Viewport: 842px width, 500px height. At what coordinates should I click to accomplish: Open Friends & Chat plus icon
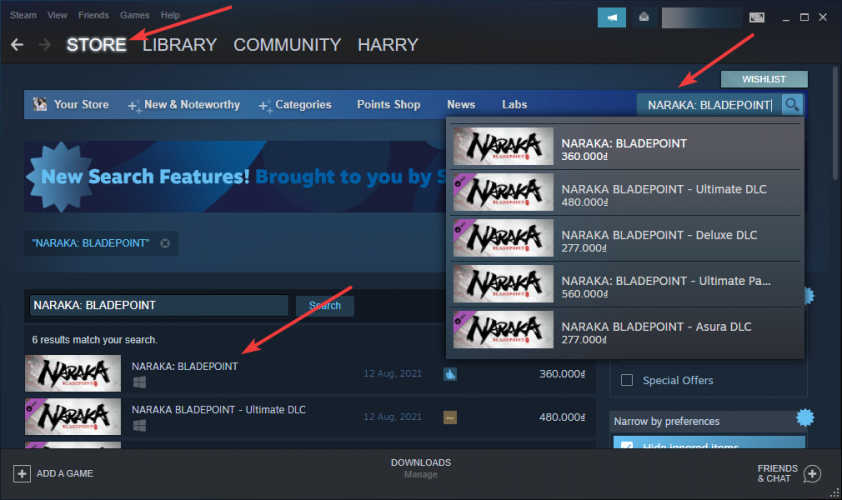[x=812, y=474]
